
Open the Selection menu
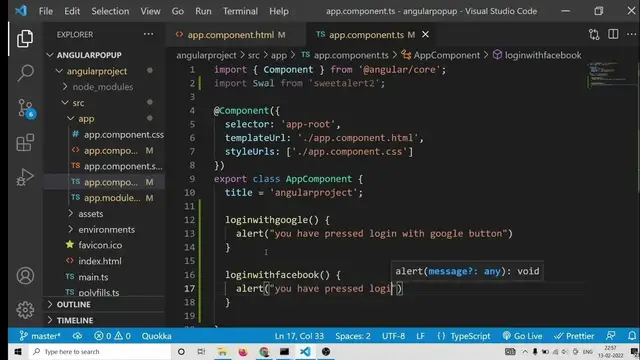point(110,11)
